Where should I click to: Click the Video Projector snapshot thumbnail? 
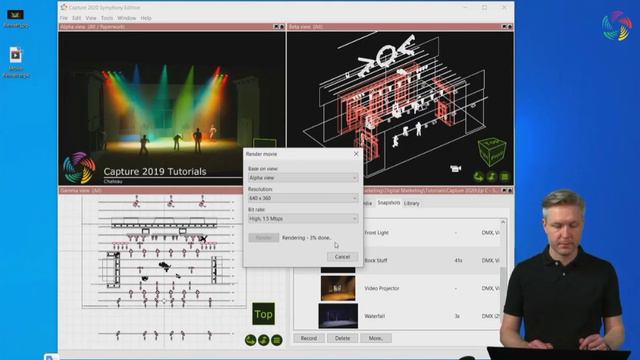[x=338, y=288]
